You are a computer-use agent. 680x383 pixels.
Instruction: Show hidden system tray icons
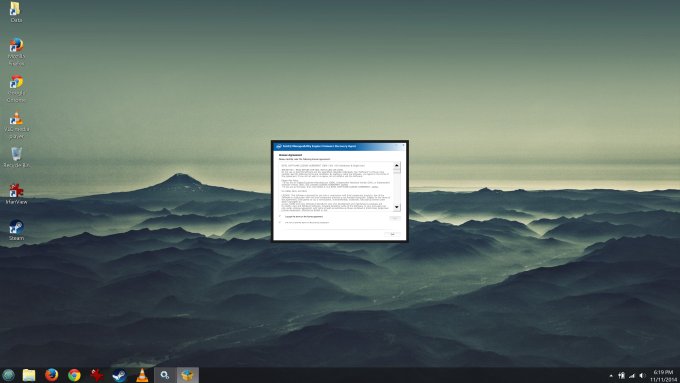(x=611, y=376)
